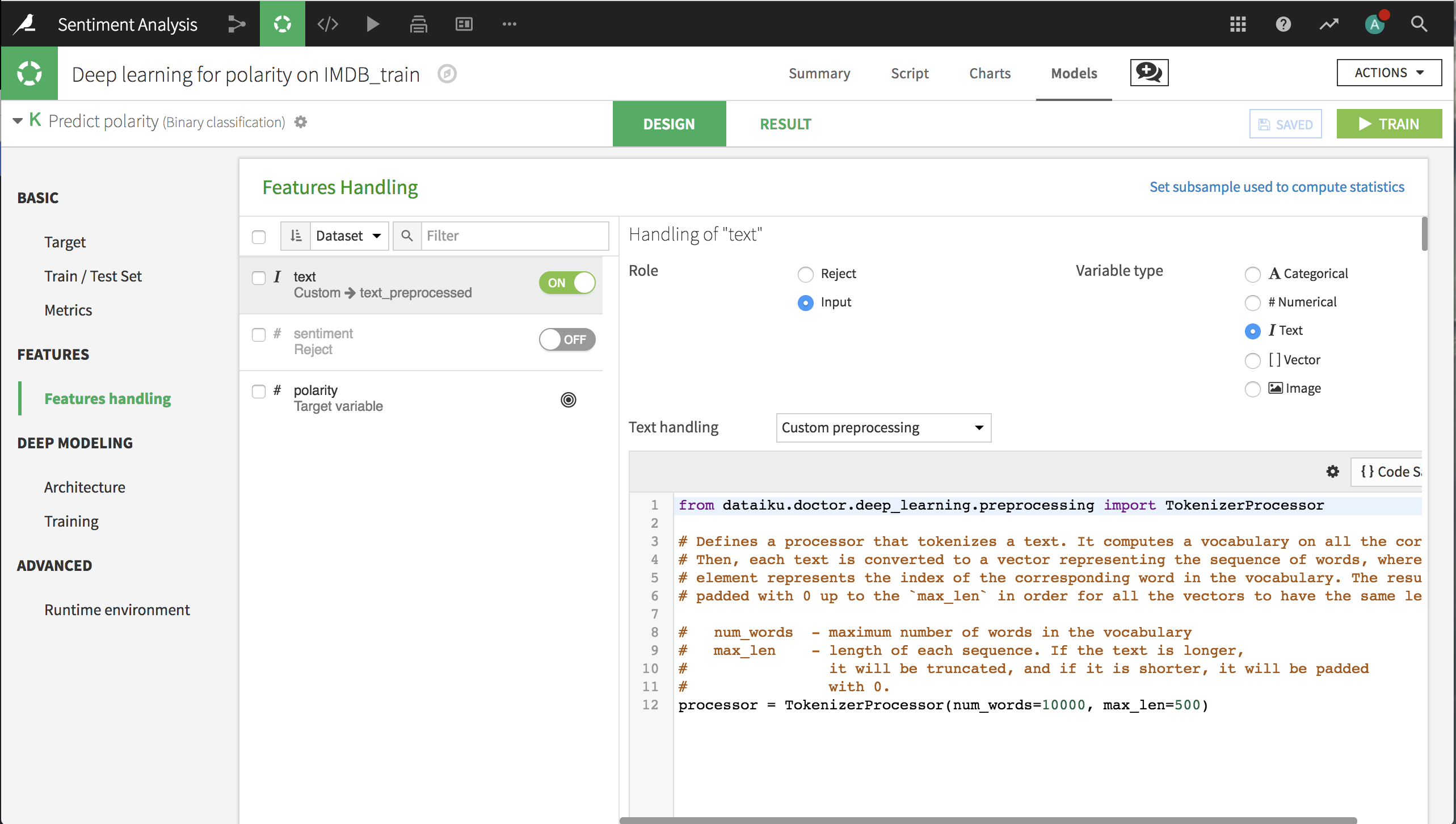Viewport: 1456px width, 824px height.
Task: Turn off the text feature toggle
Action: point(567,283)
